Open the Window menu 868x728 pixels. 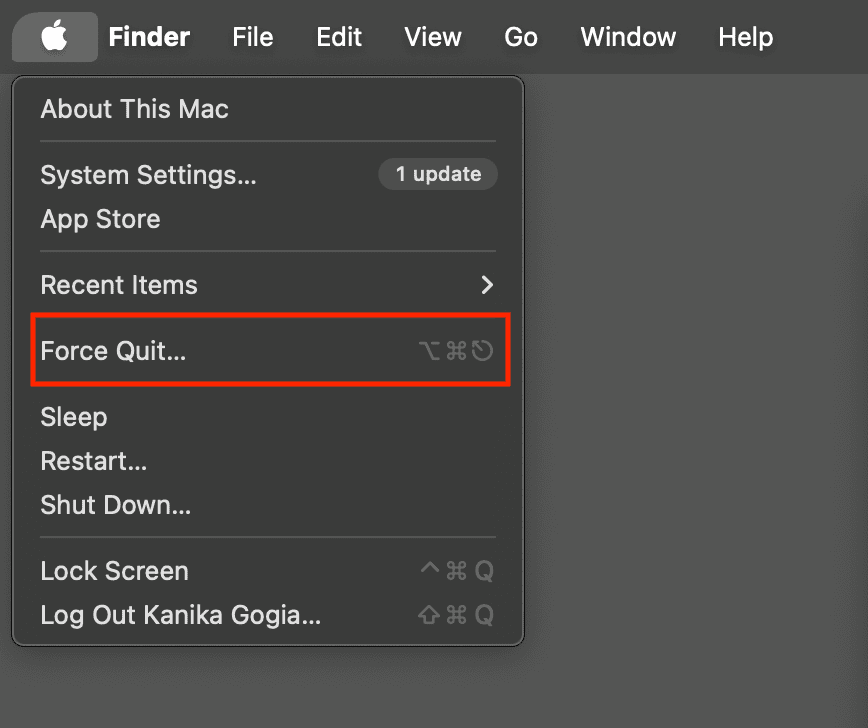(627, 36)
